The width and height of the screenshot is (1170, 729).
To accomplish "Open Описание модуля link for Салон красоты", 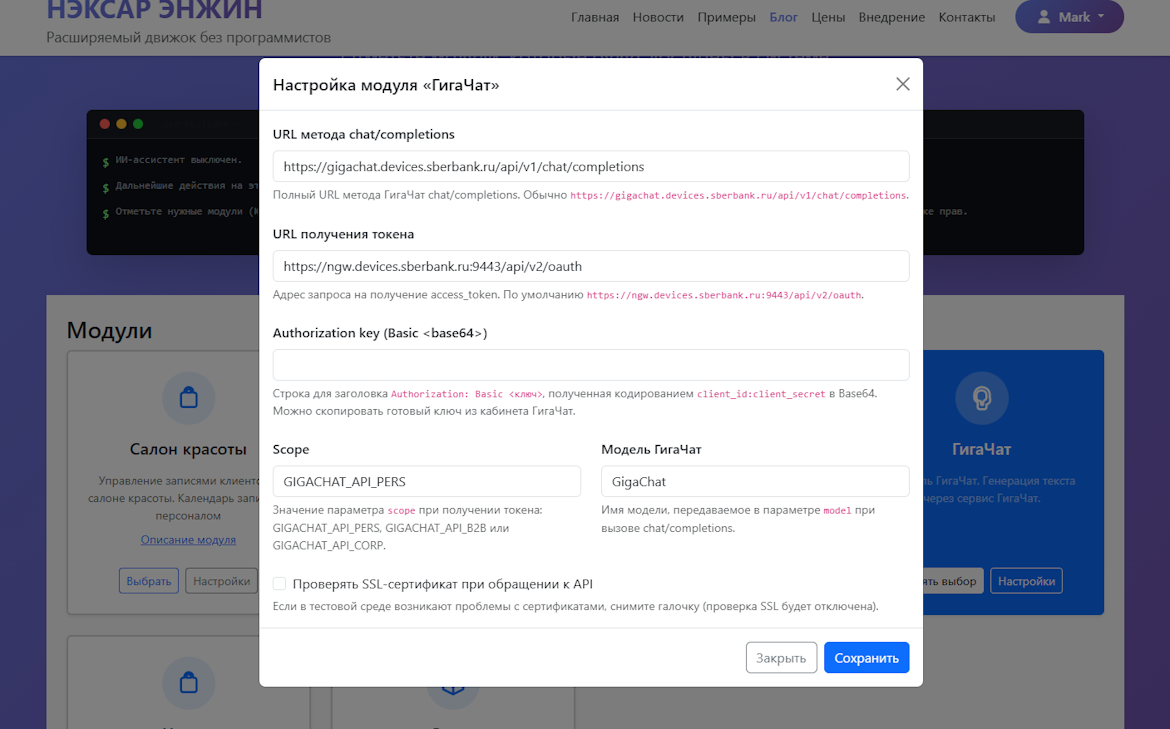I will click(x=188, y=539).
